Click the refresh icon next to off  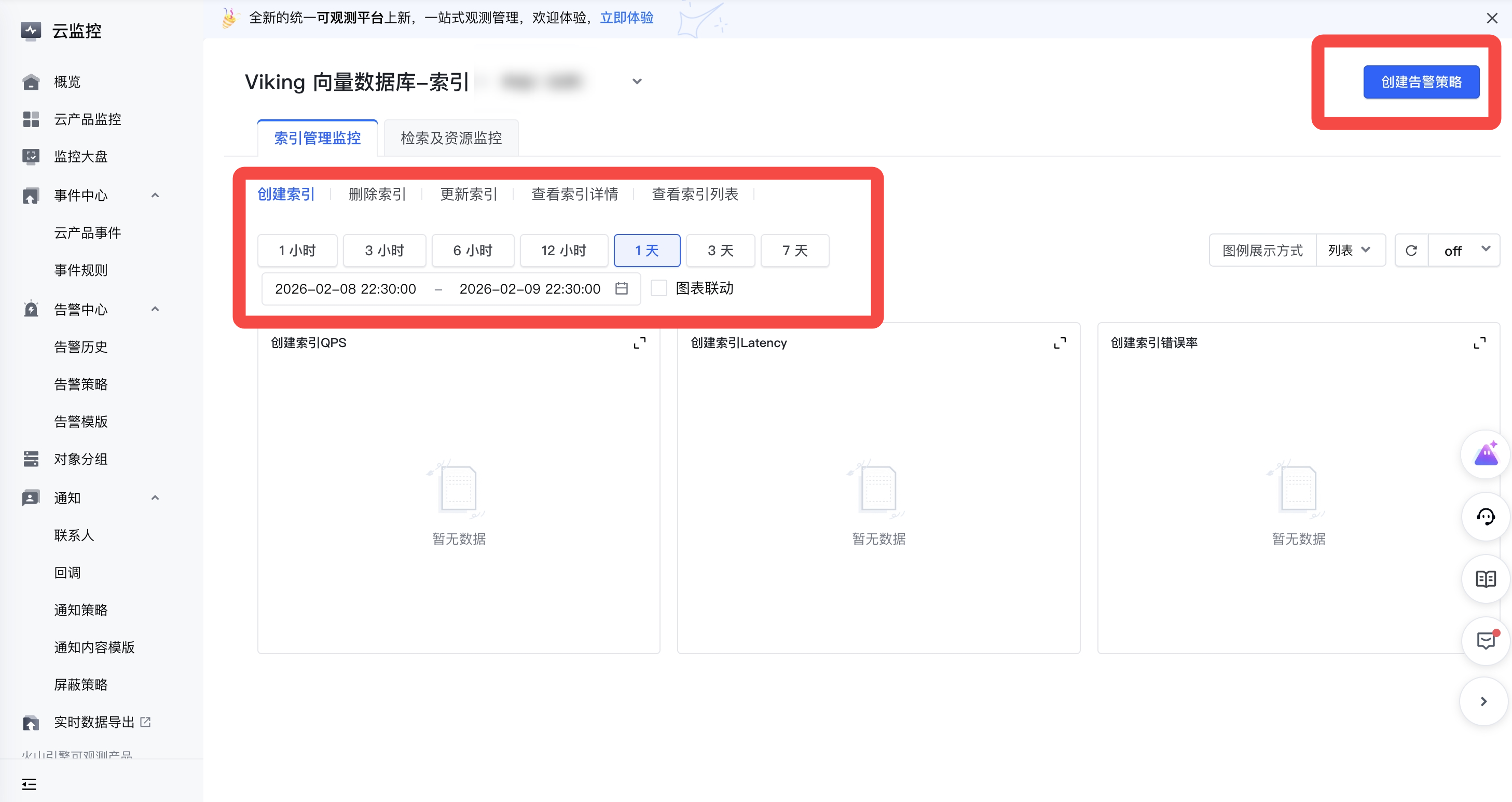(1411, 251)
